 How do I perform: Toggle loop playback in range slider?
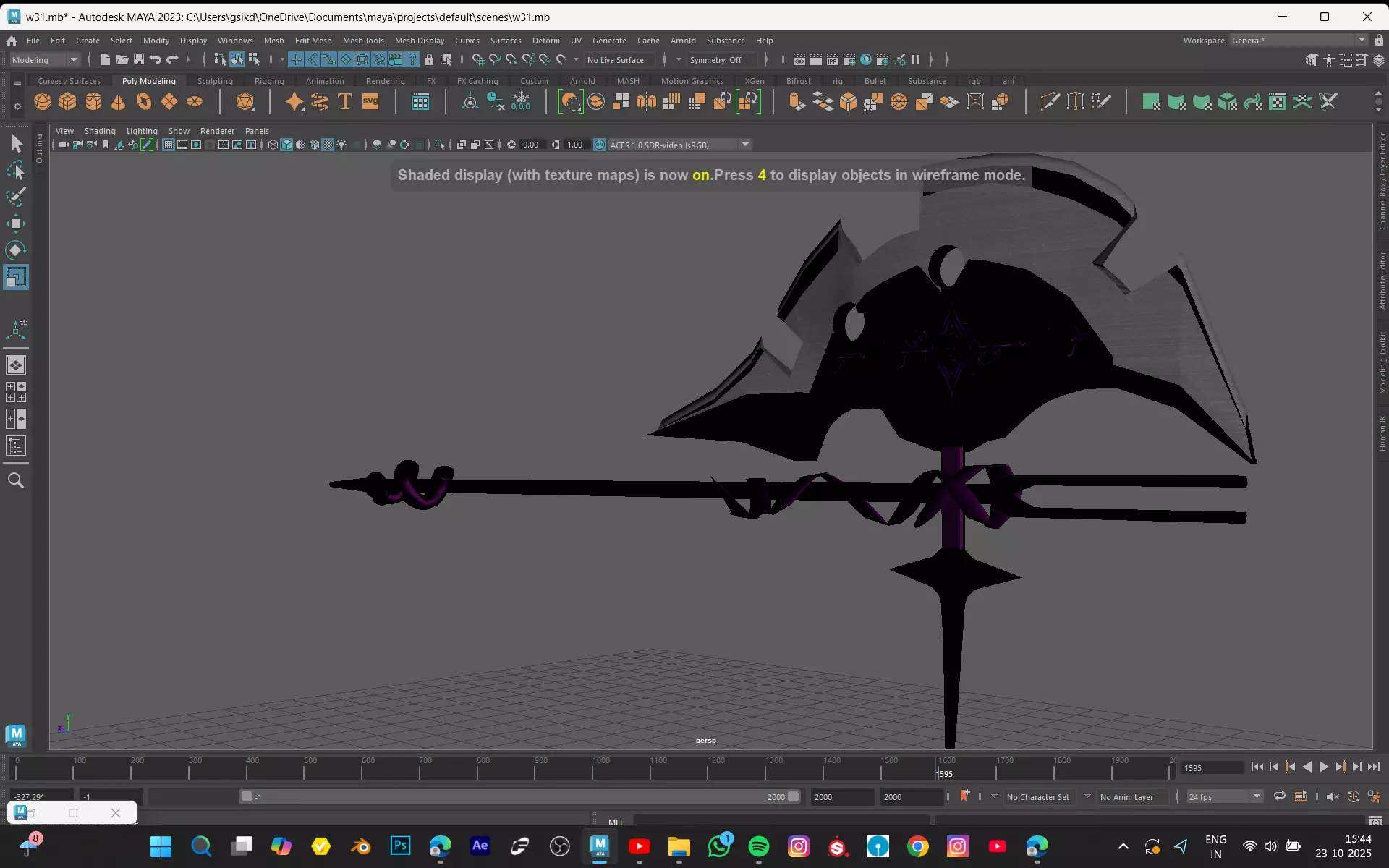click(x=1280, y=796)
